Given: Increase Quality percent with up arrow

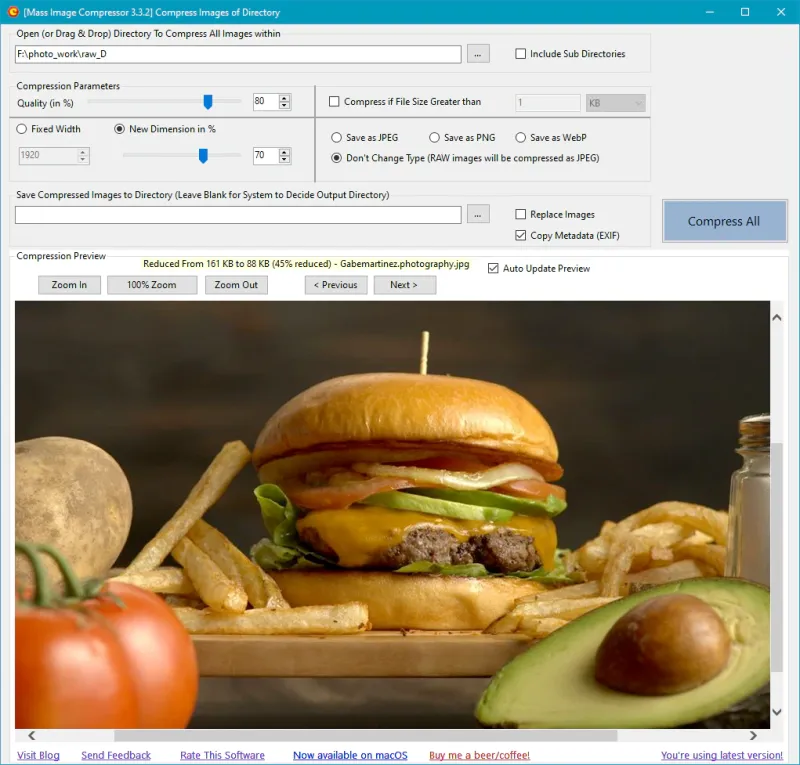Looking at the screenshot, I should (x=285, y=98).
